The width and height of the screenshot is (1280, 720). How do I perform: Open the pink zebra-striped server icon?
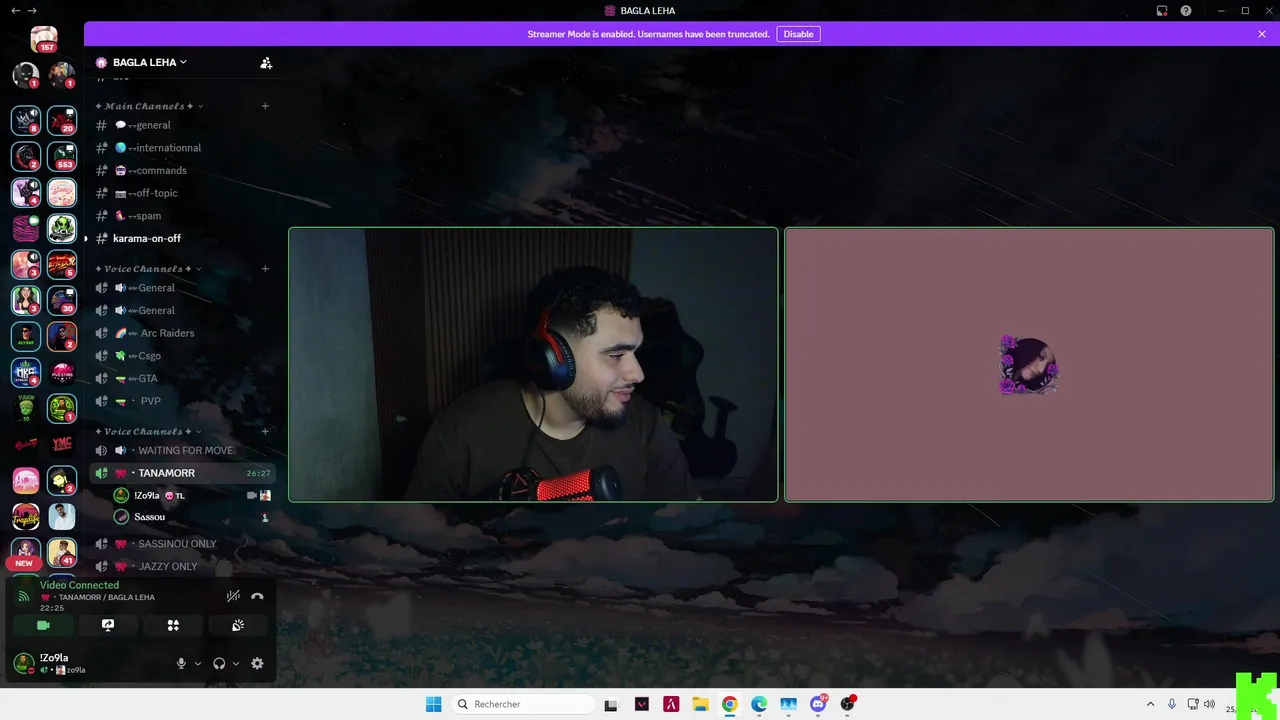26,228
